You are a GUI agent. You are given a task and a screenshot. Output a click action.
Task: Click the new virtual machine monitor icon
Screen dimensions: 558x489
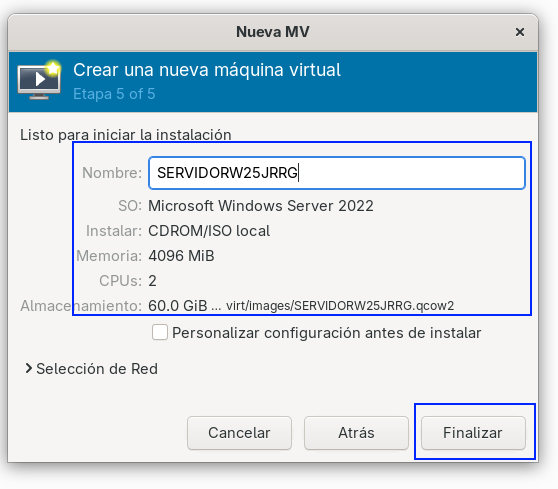point(39,80)
